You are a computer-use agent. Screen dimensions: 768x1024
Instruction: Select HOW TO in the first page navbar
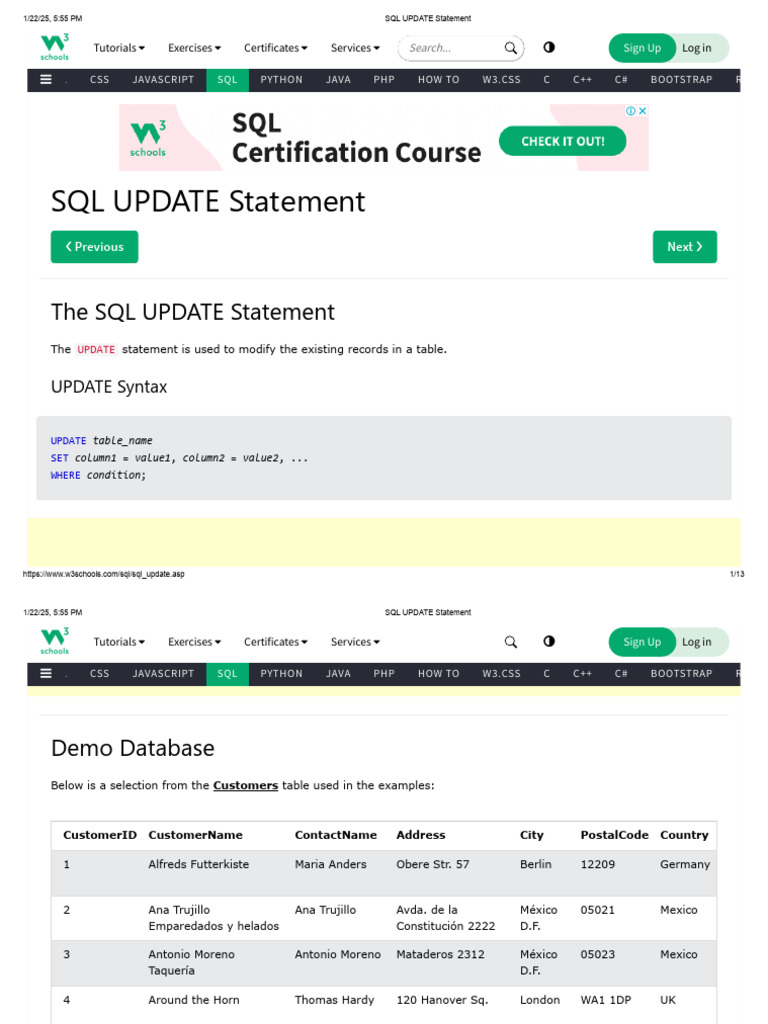439,80
